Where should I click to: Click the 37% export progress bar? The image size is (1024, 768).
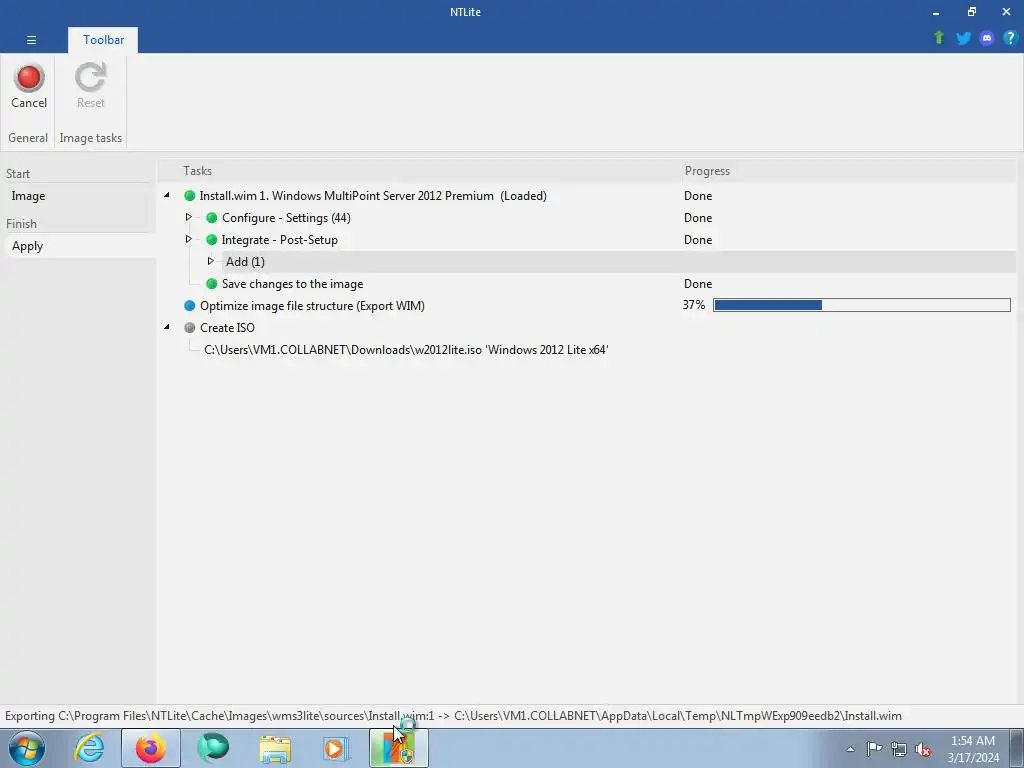tap(862, 305)
